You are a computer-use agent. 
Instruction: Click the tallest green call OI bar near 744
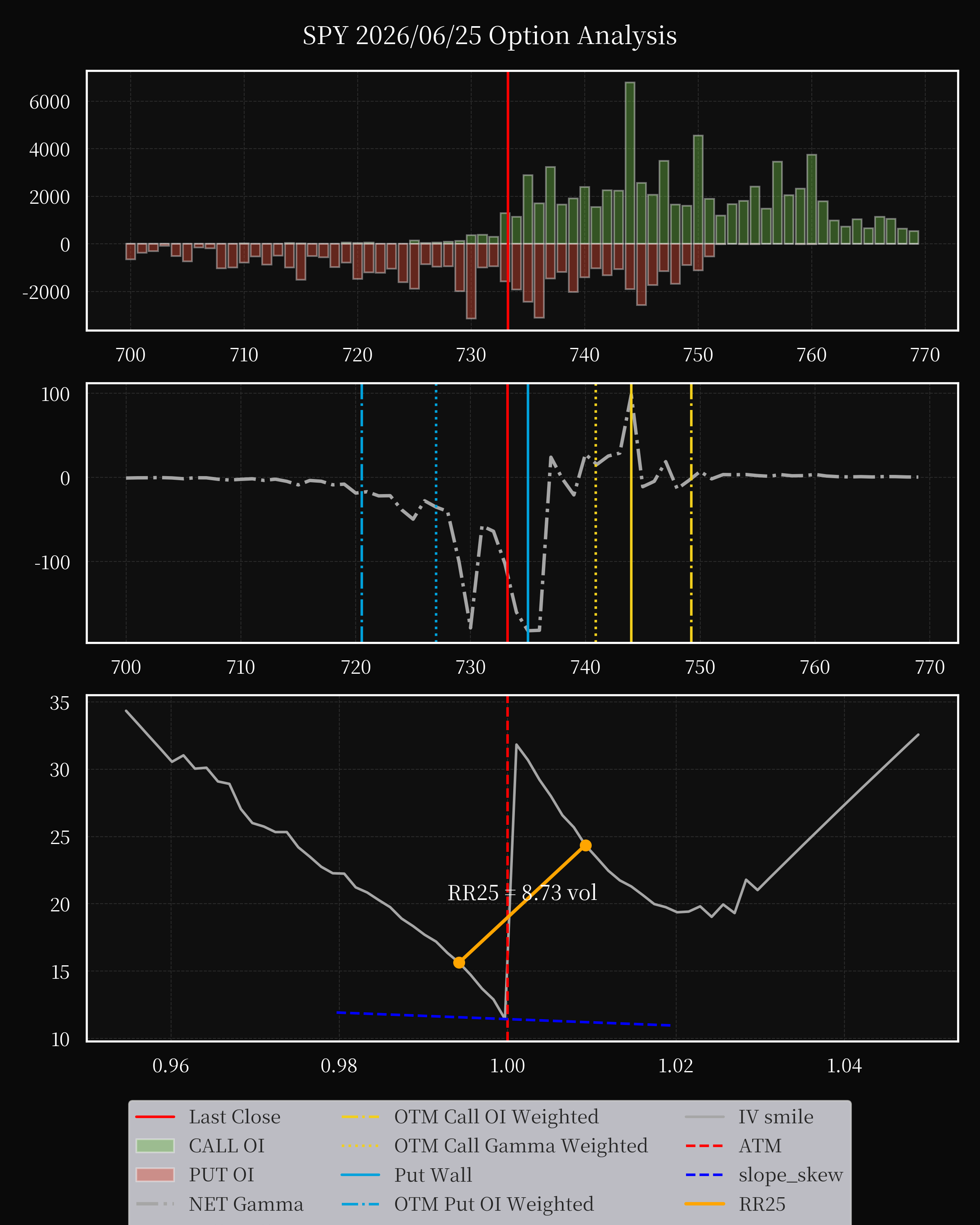coord(630,163)
